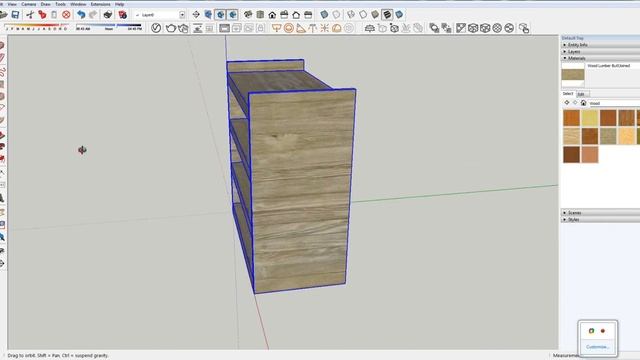640x360 pixels.
Task: Click the wooden bookshelf side panel
Action: (x=301, y=190)
